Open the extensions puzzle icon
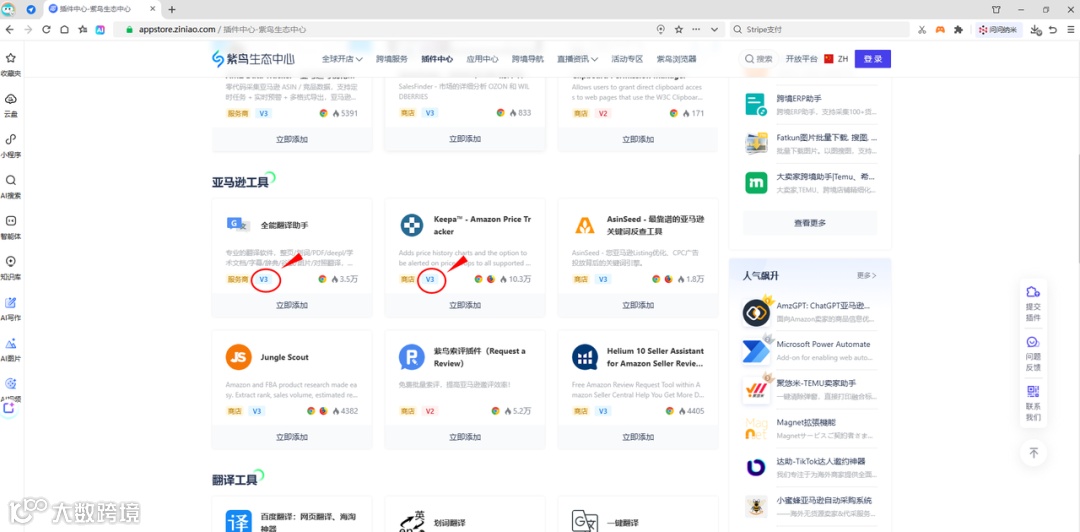 [957, 30]
